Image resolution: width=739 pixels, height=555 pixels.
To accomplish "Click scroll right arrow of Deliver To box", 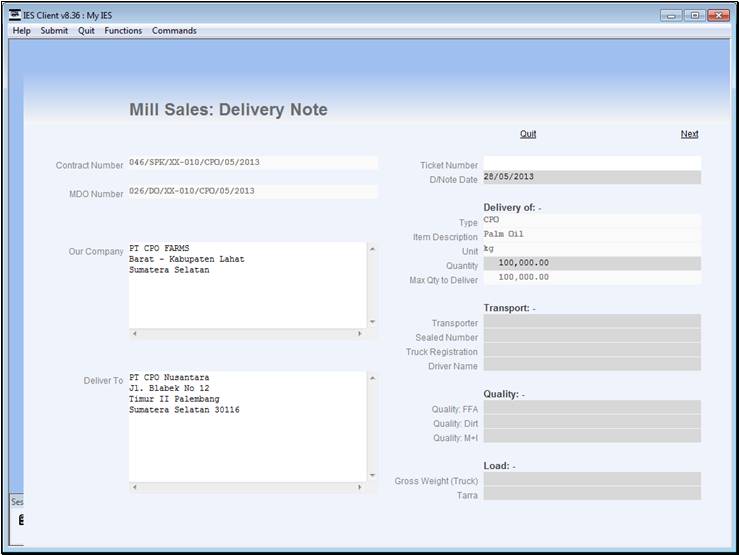I will [360, 487].
